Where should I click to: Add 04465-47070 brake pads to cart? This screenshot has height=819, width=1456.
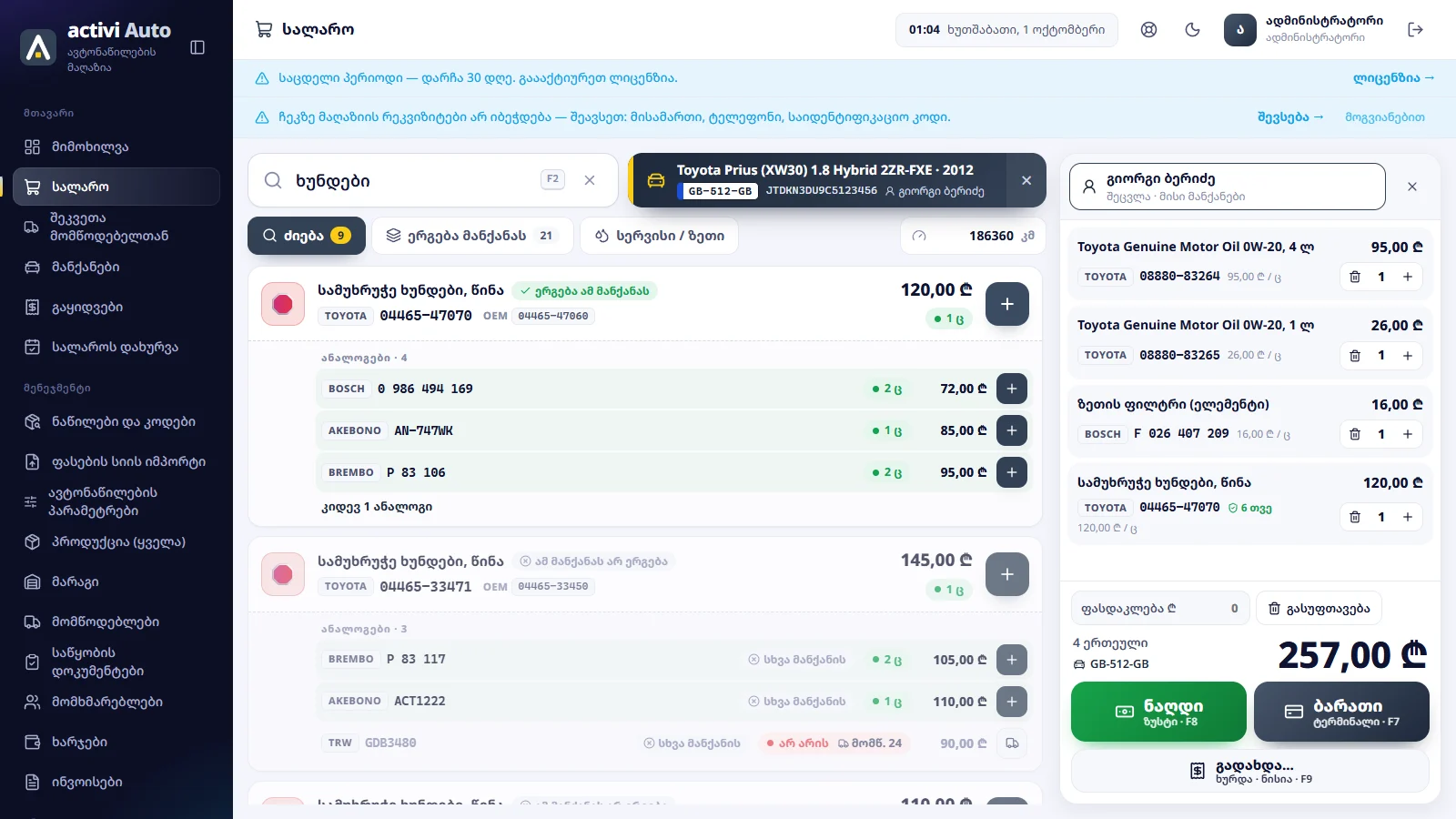[1007, 304]
